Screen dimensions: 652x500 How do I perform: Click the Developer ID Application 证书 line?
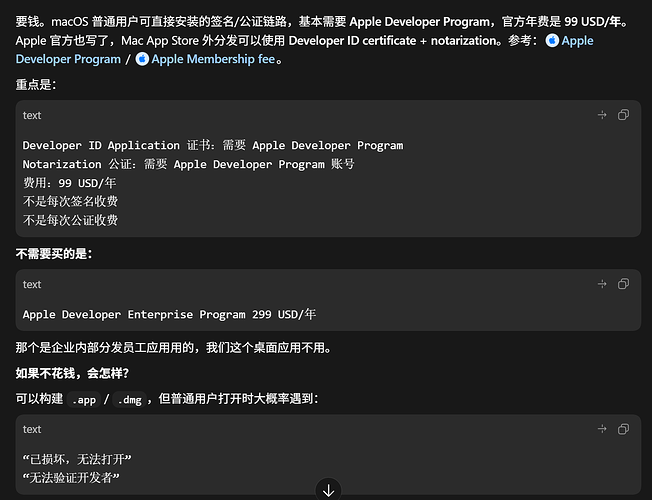click(x=213, y=146)
